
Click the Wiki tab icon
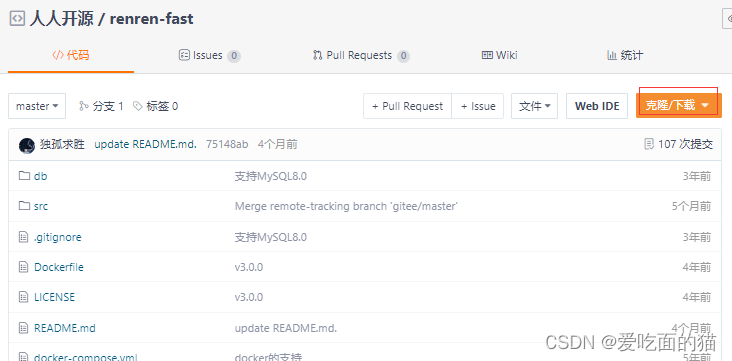(x=487, y=56)
